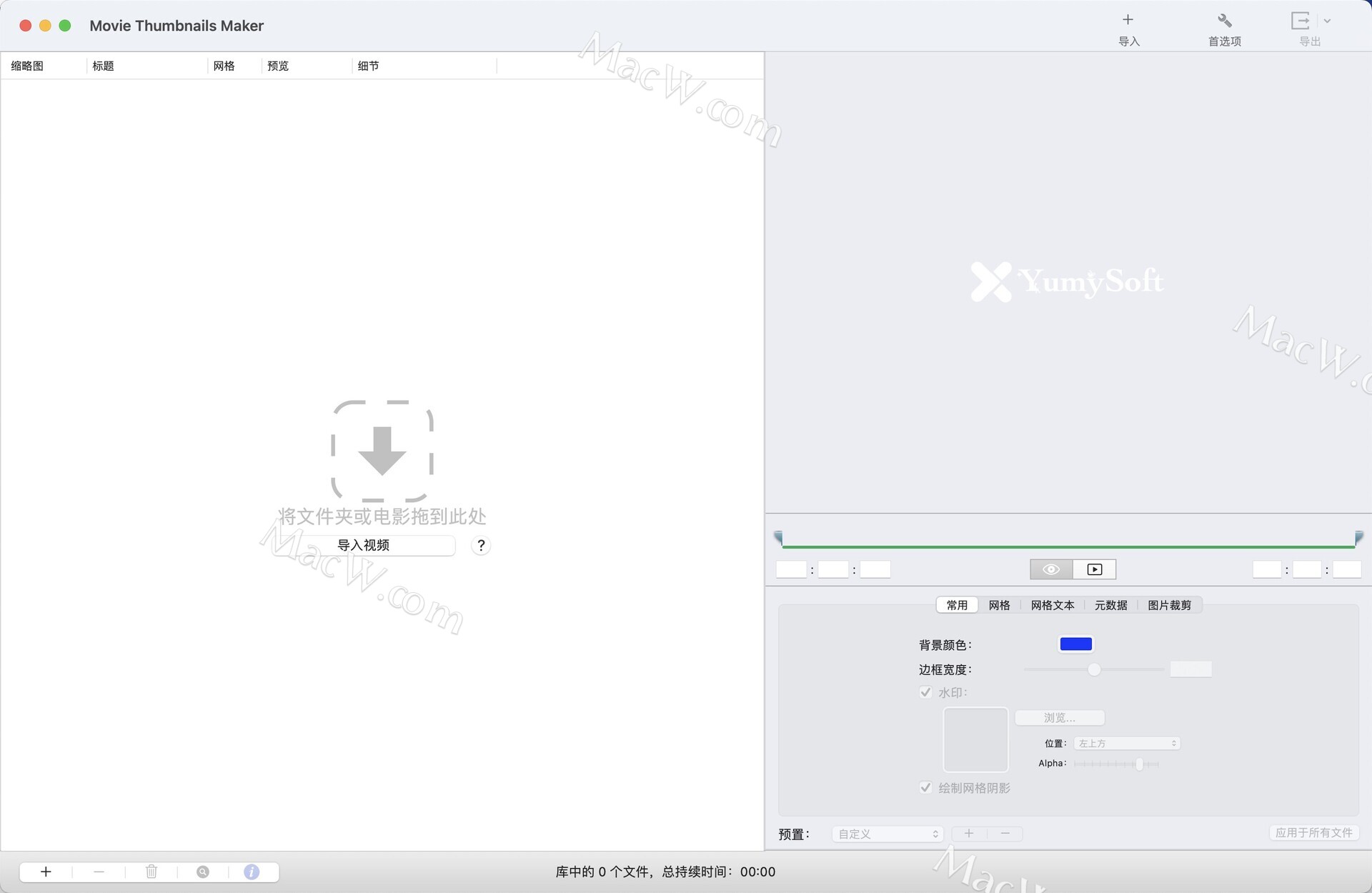Click the drop-zone download arrow icon
This screenshot has width=1372, height=893.
click(x=382, y=451)
